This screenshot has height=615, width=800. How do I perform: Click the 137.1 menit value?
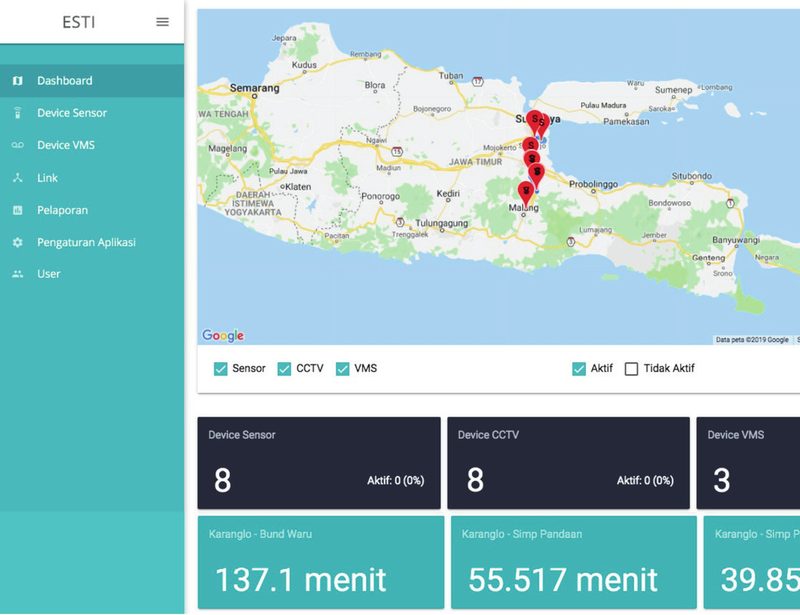pos(301,580)
